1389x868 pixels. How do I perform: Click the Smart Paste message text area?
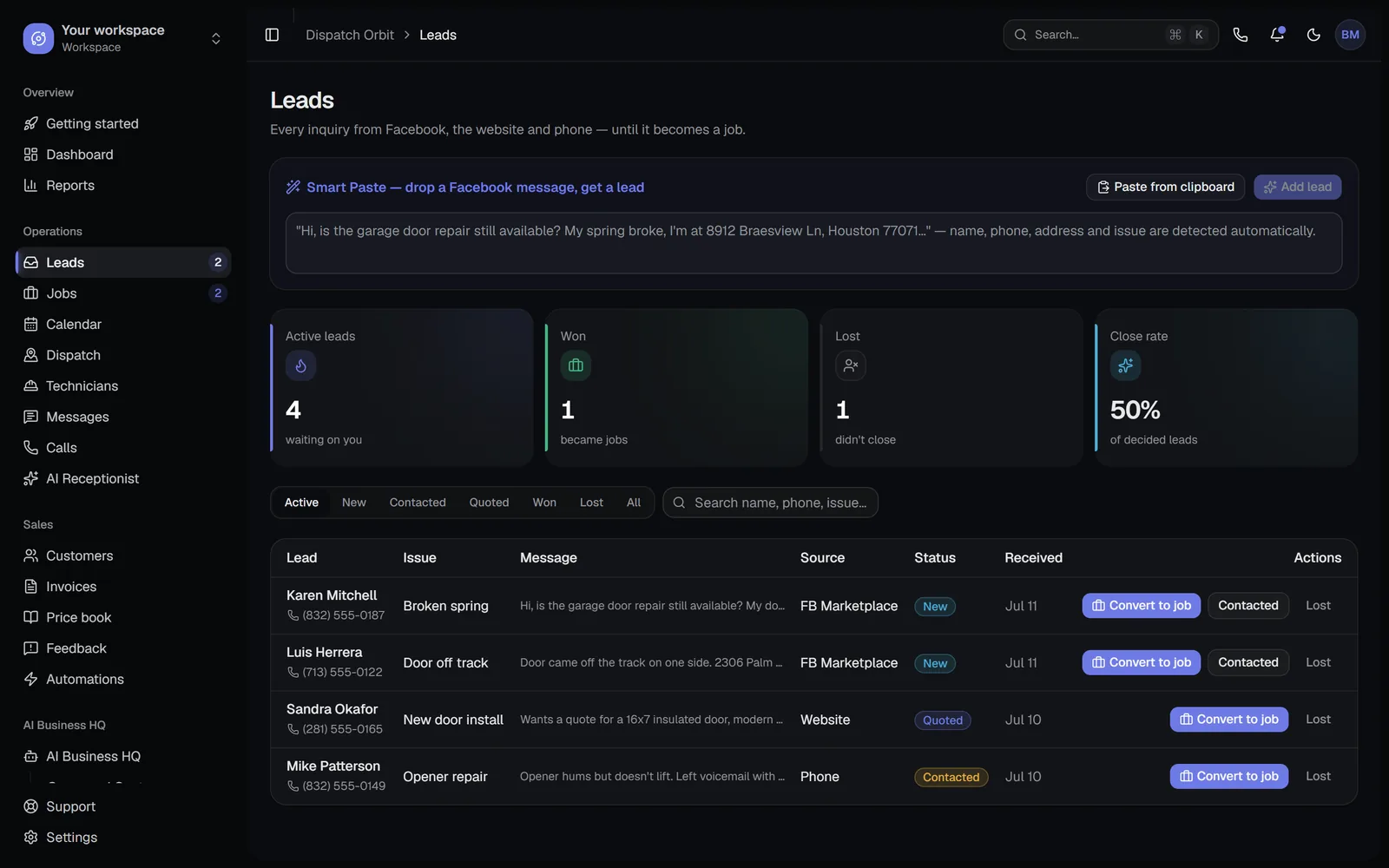click(813, 244)
